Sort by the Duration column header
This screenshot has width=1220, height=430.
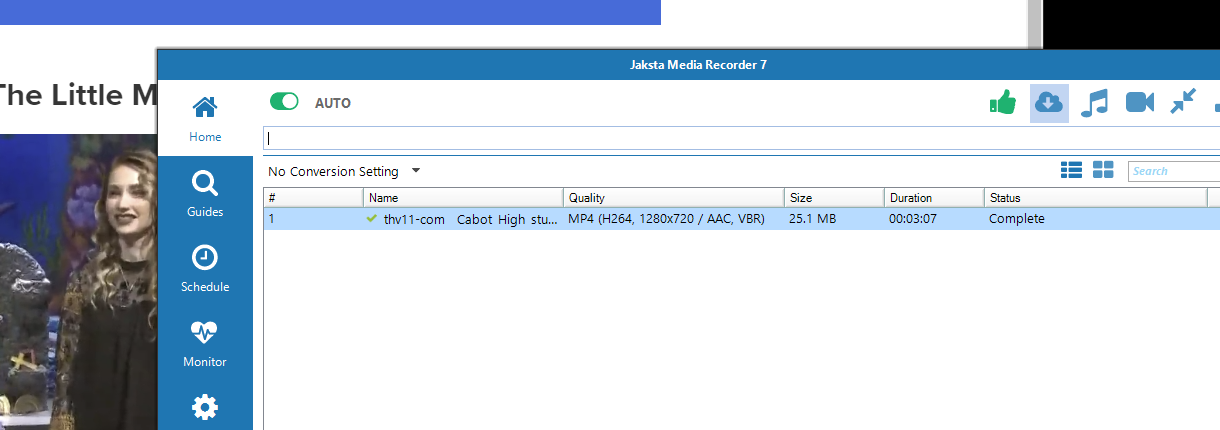[x=934, y=198]
